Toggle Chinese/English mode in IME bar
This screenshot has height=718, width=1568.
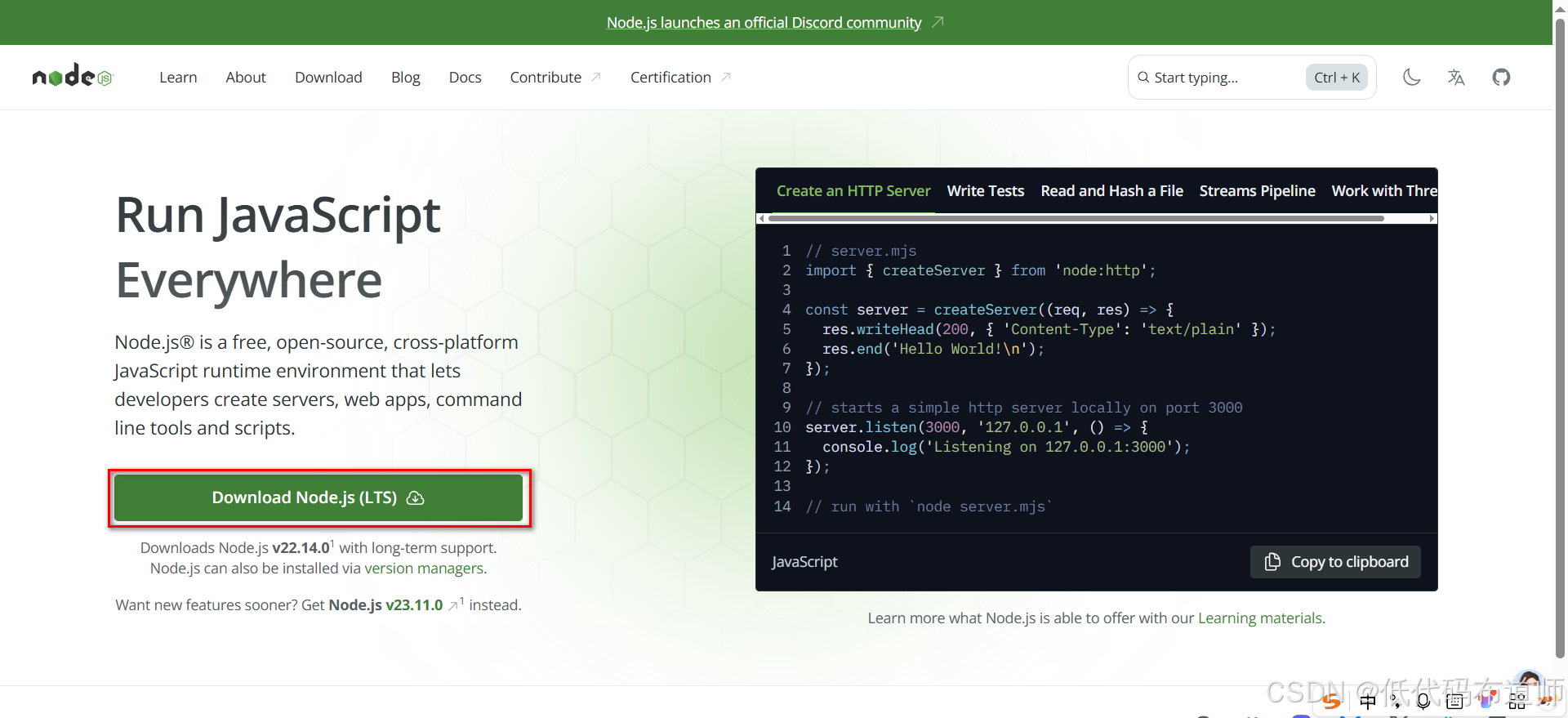pos(1367,701)
